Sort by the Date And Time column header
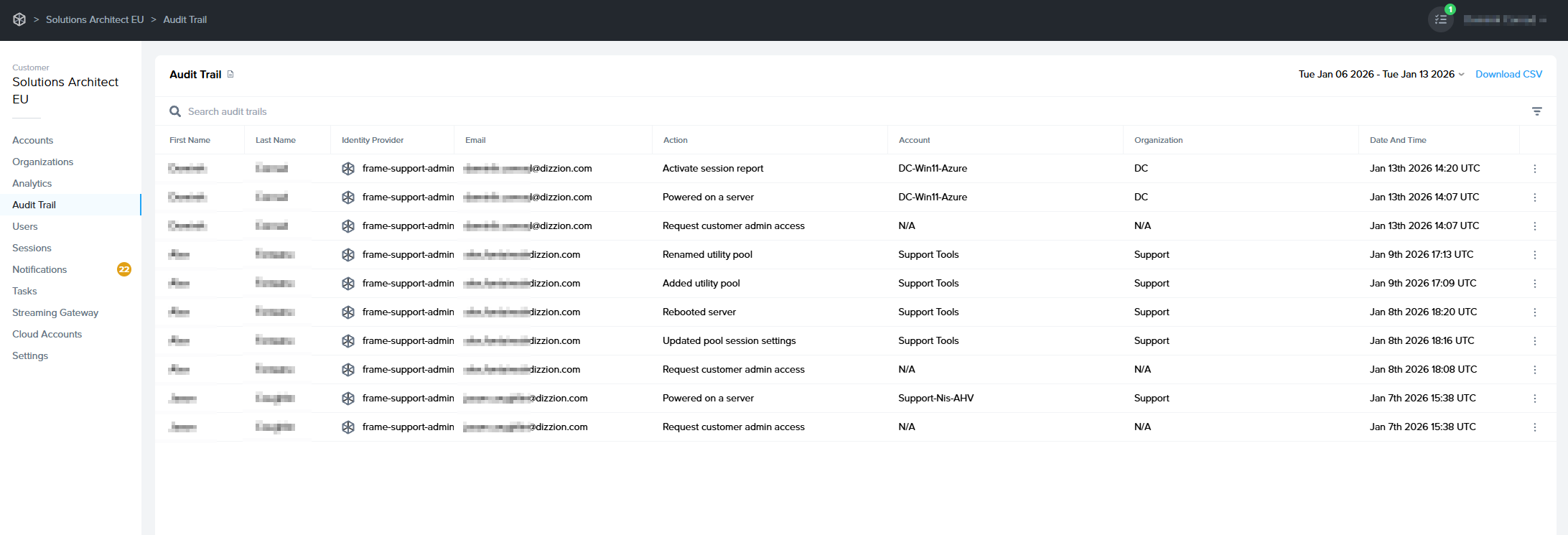The width and height of the screenshot is (1568, 535). 1397,140
